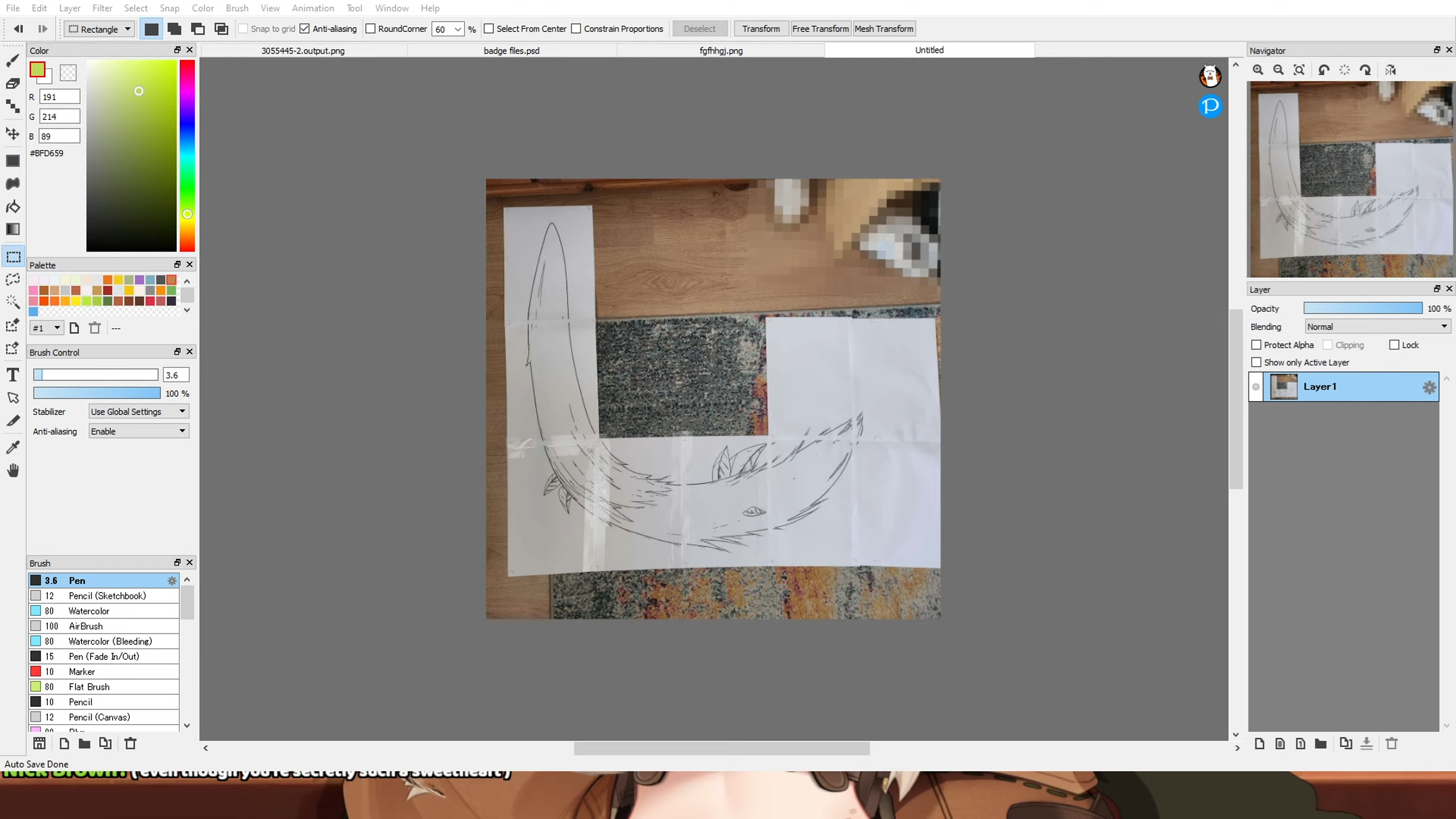Click the Free Transform button
This screenshot has height=819, width=1456.
tap(820, 29)
